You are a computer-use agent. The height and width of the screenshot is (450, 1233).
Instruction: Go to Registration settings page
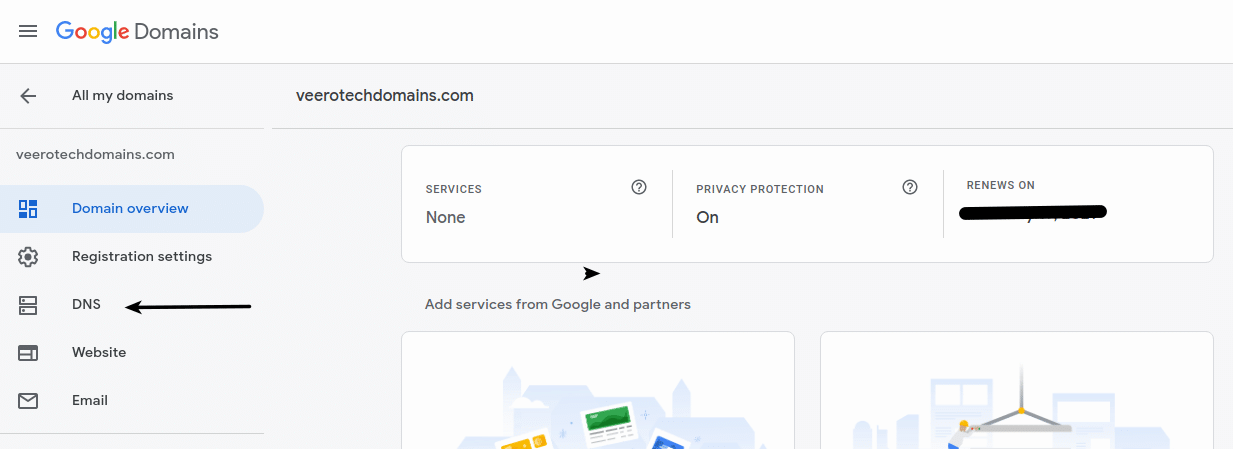pos(142,257)
